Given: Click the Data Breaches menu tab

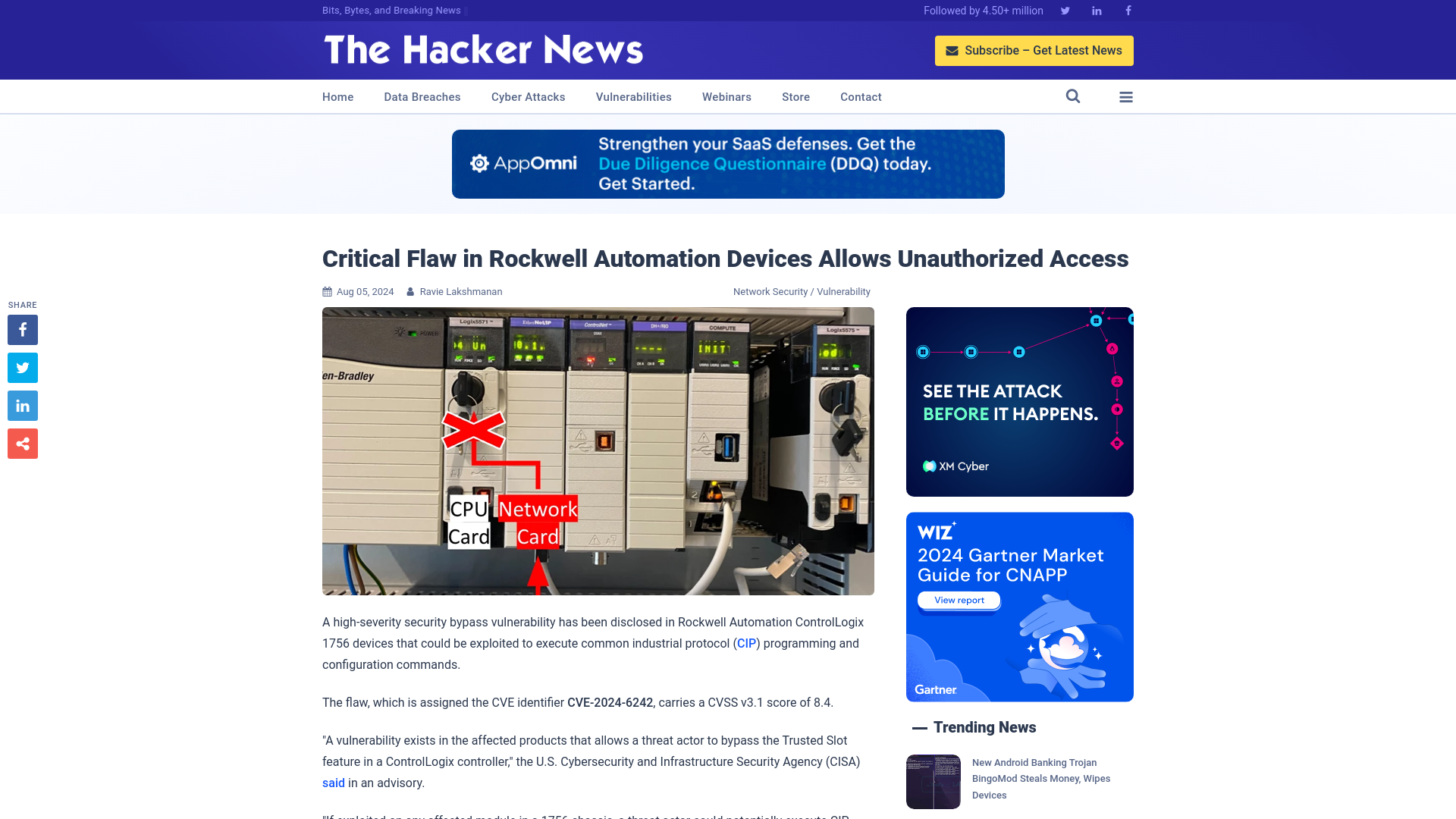Looking at the screenshot, I should (x=421, y=96).
